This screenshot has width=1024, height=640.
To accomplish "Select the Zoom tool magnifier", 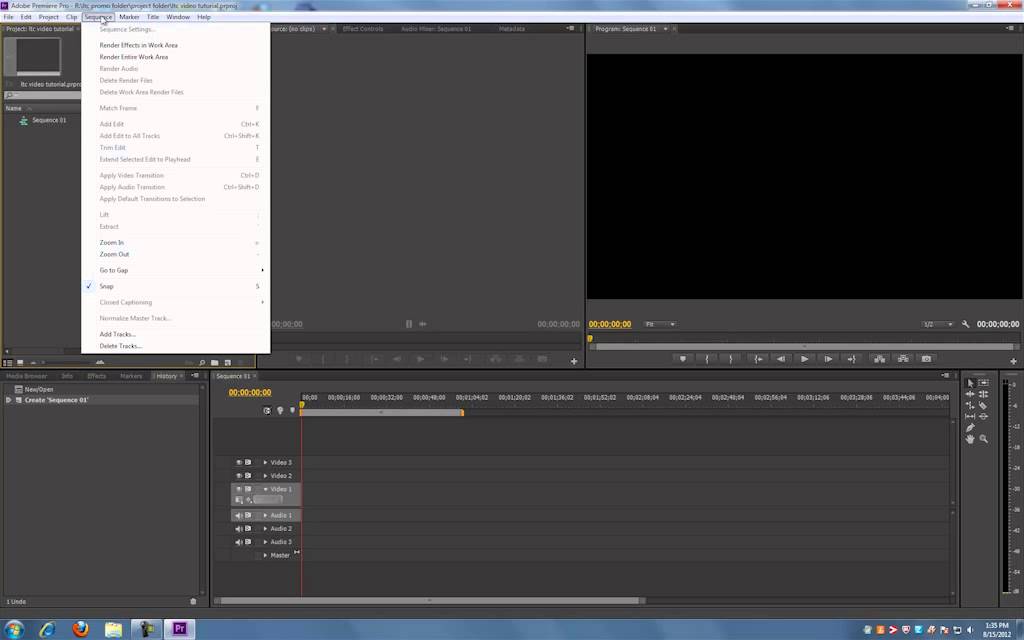I will point(984,439).
